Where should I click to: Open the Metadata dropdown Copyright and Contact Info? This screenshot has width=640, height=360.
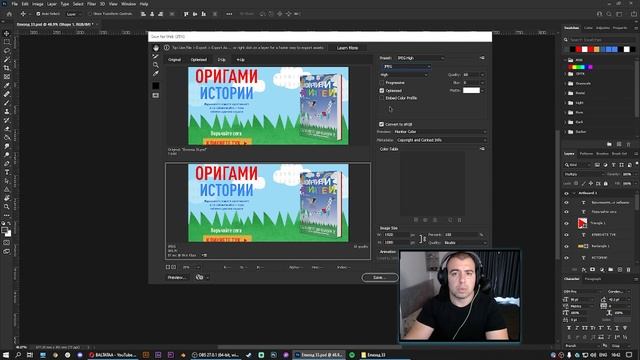(x=441, y=140)
